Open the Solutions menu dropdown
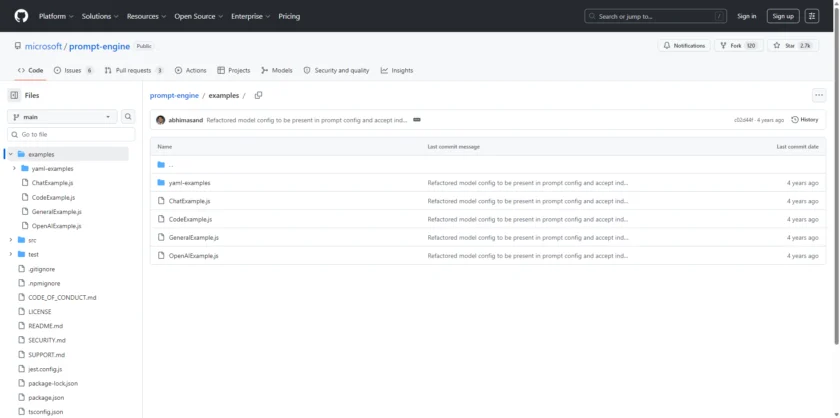The width and height of the screenshot is (840, 418). 100,16
